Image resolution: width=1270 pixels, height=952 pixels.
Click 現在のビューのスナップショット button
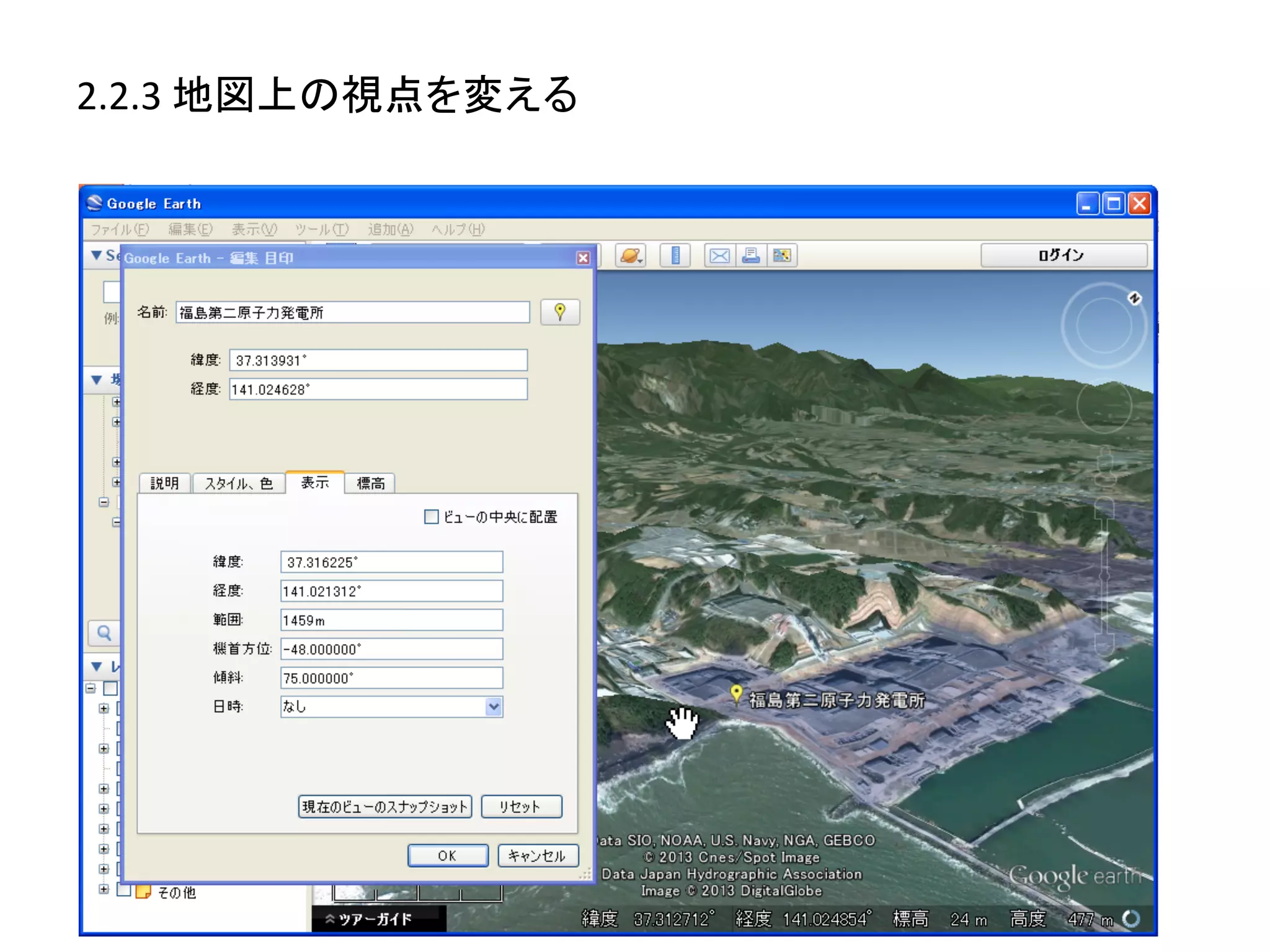[385, 807]
